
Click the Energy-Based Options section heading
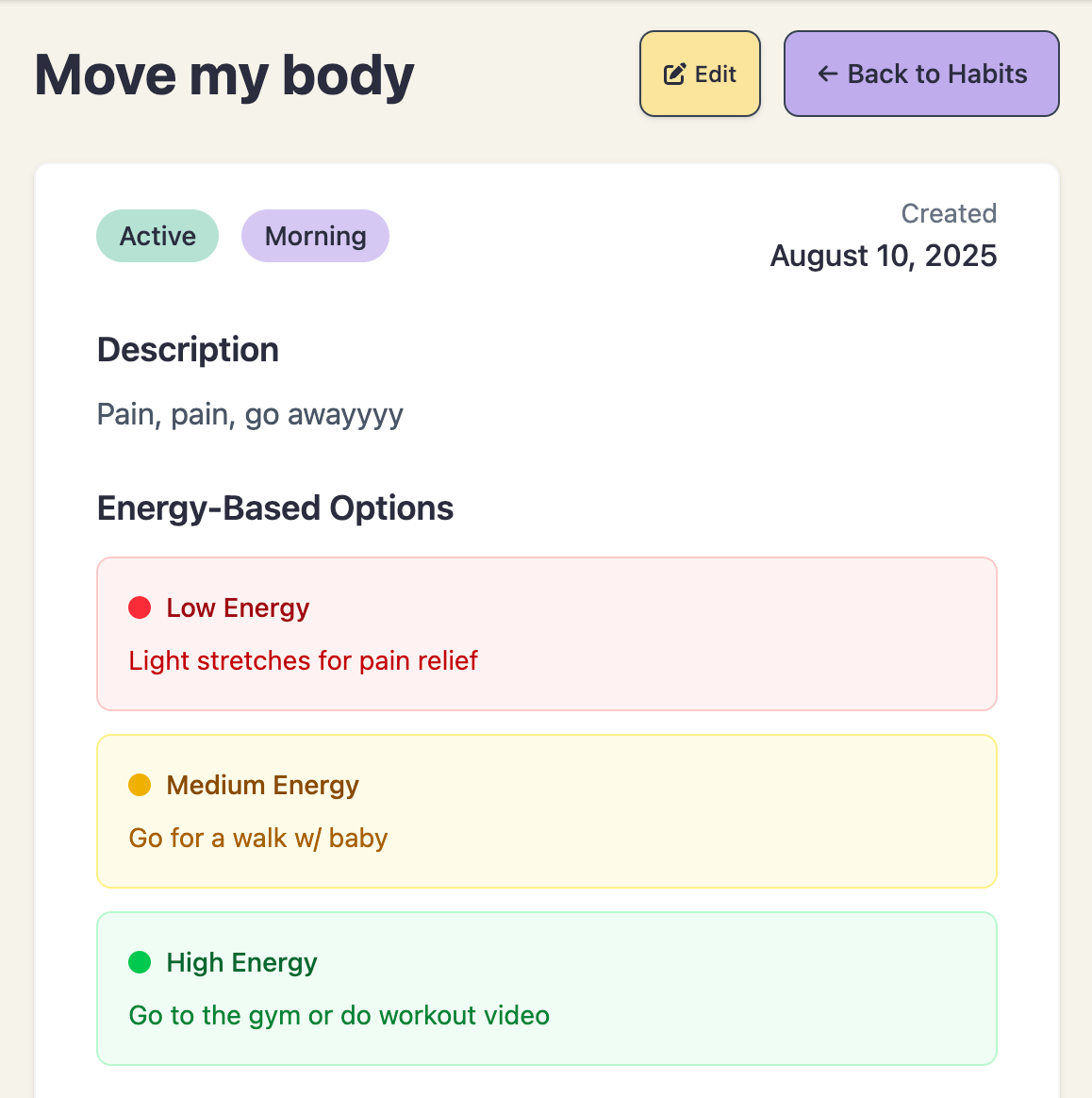pos(274,507)
